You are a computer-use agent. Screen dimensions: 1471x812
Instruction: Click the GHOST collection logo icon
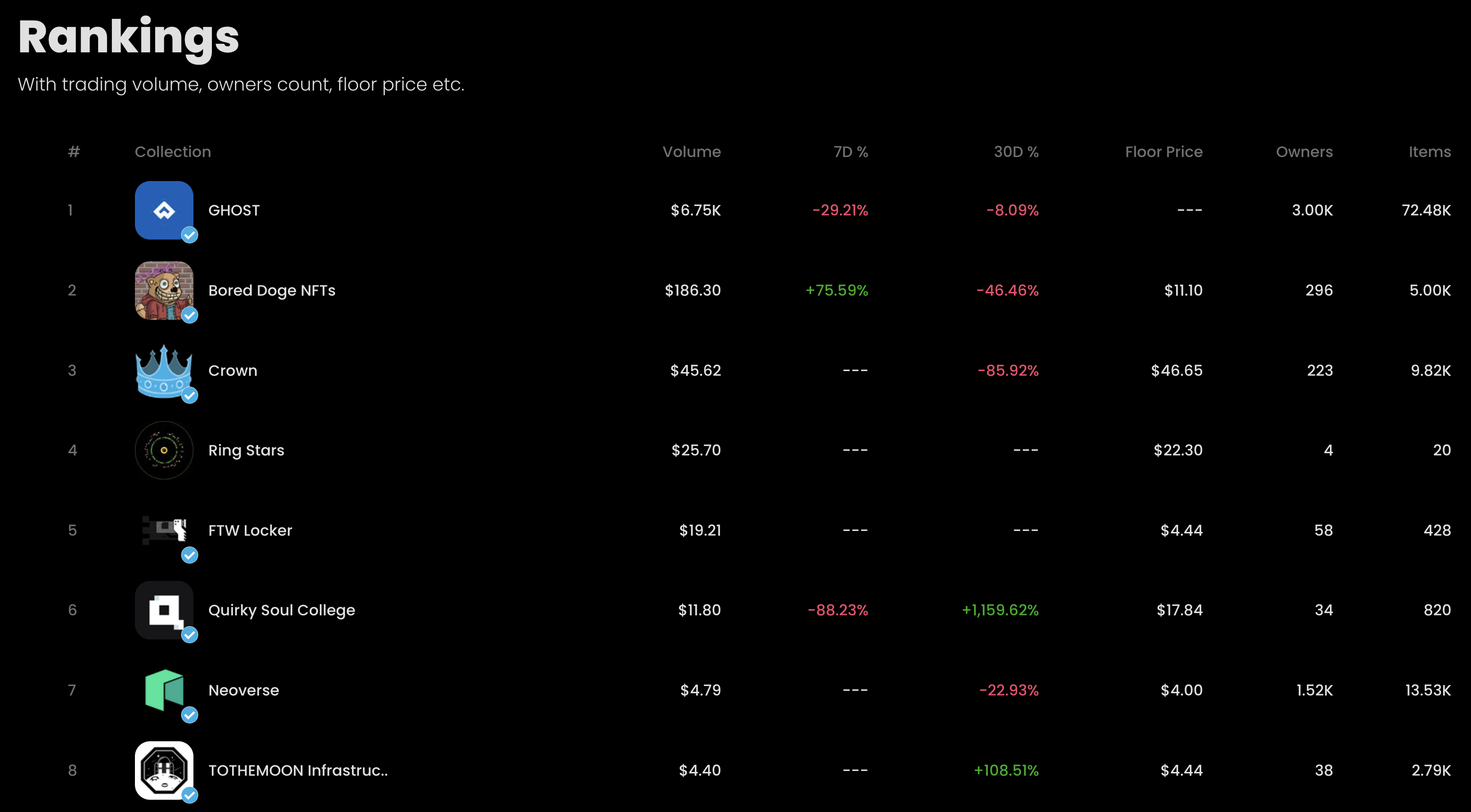coord(164,210)
